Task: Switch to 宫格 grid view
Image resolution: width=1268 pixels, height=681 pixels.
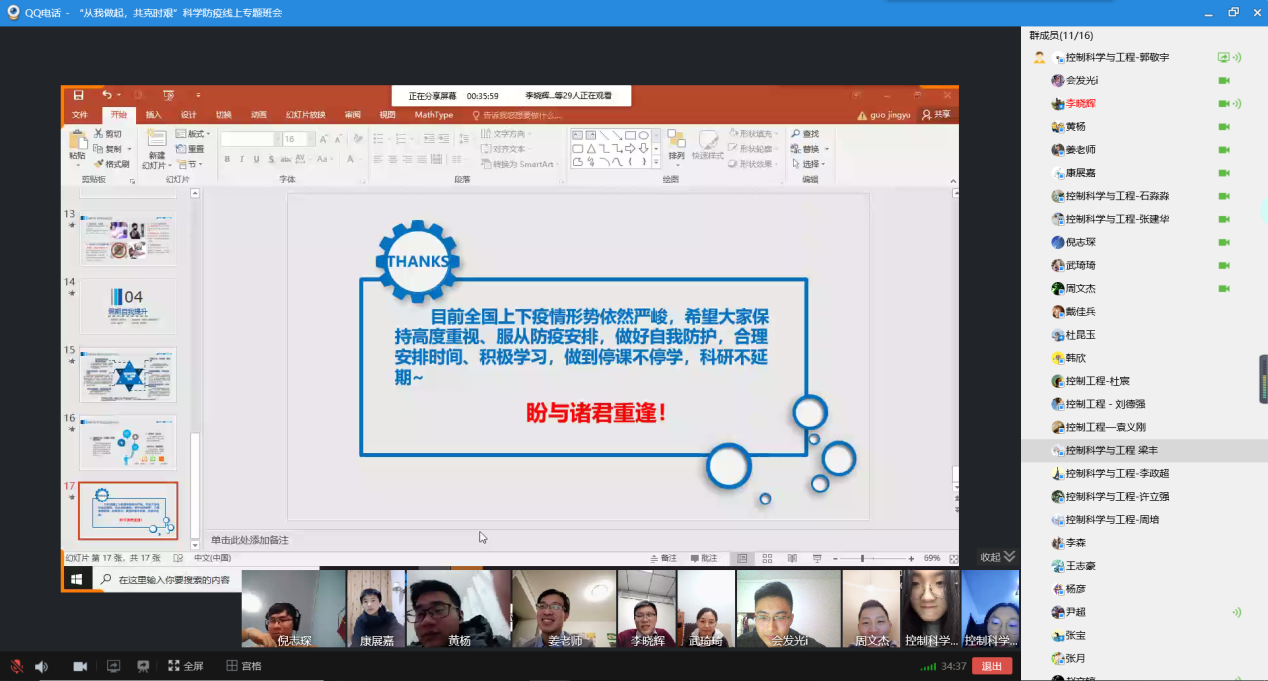Action: point(244,666)
